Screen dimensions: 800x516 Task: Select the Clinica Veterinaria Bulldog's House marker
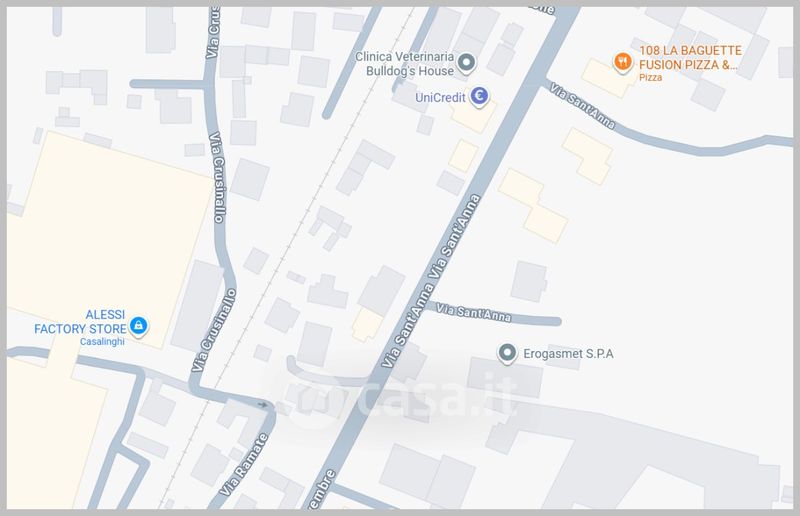click(465, 63)
